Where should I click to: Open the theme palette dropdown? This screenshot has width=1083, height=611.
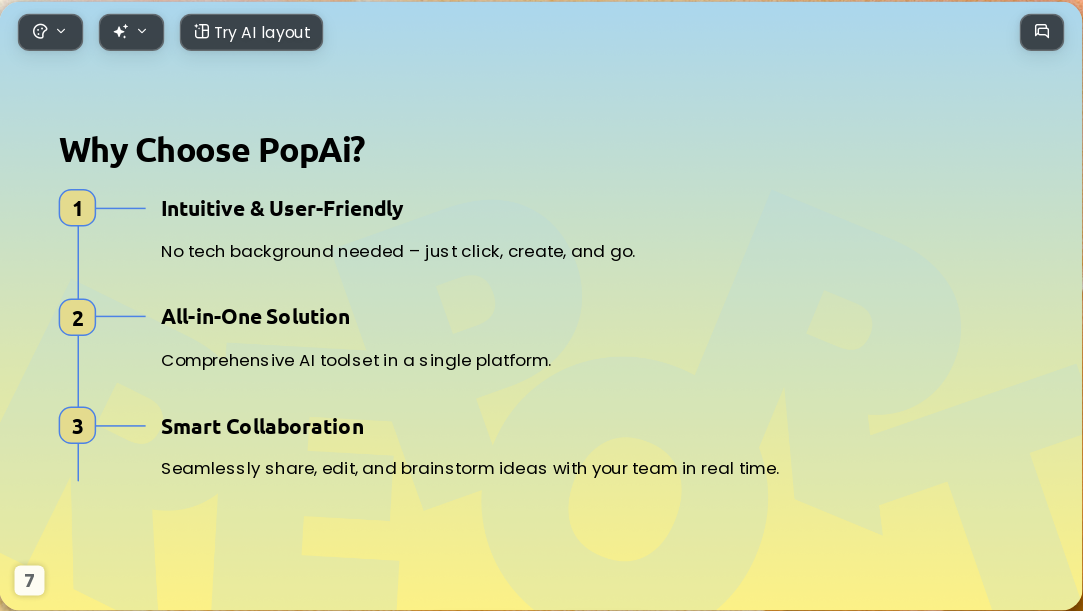pos(50,32)
